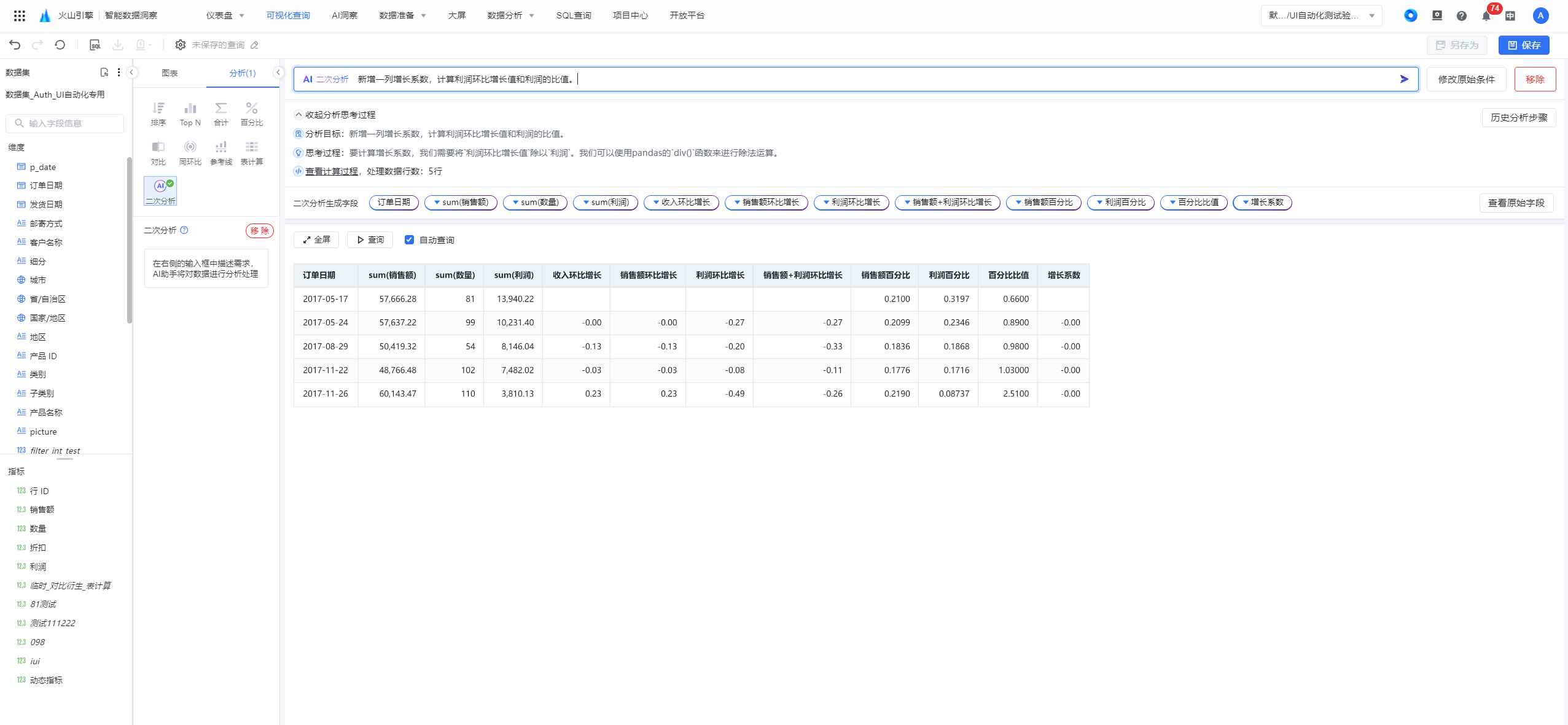The width and height of the screenshot is (1568, 725).
Task: Open the notifications bell icon
Action: pyautogui.click(x=1486, y=16)
